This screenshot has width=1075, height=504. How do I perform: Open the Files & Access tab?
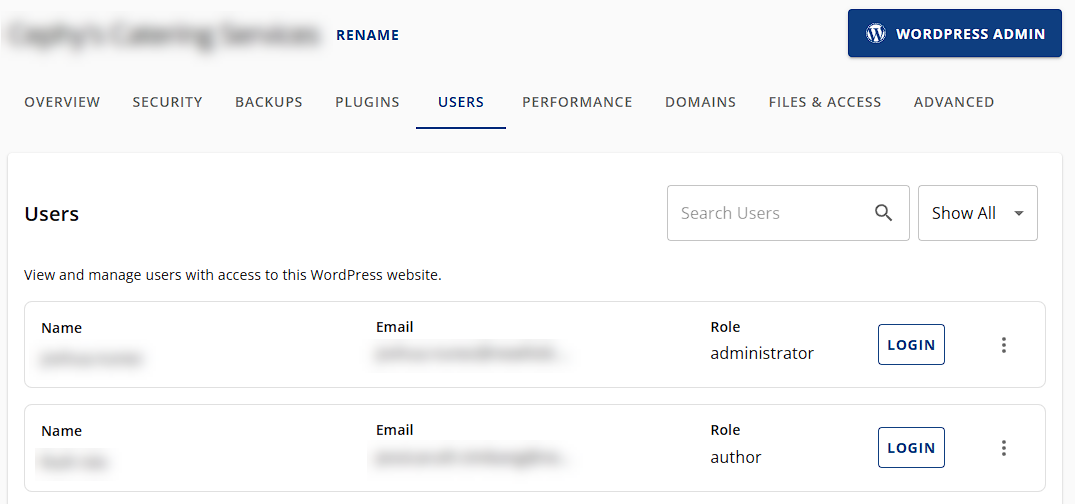(x=825, y=102)
